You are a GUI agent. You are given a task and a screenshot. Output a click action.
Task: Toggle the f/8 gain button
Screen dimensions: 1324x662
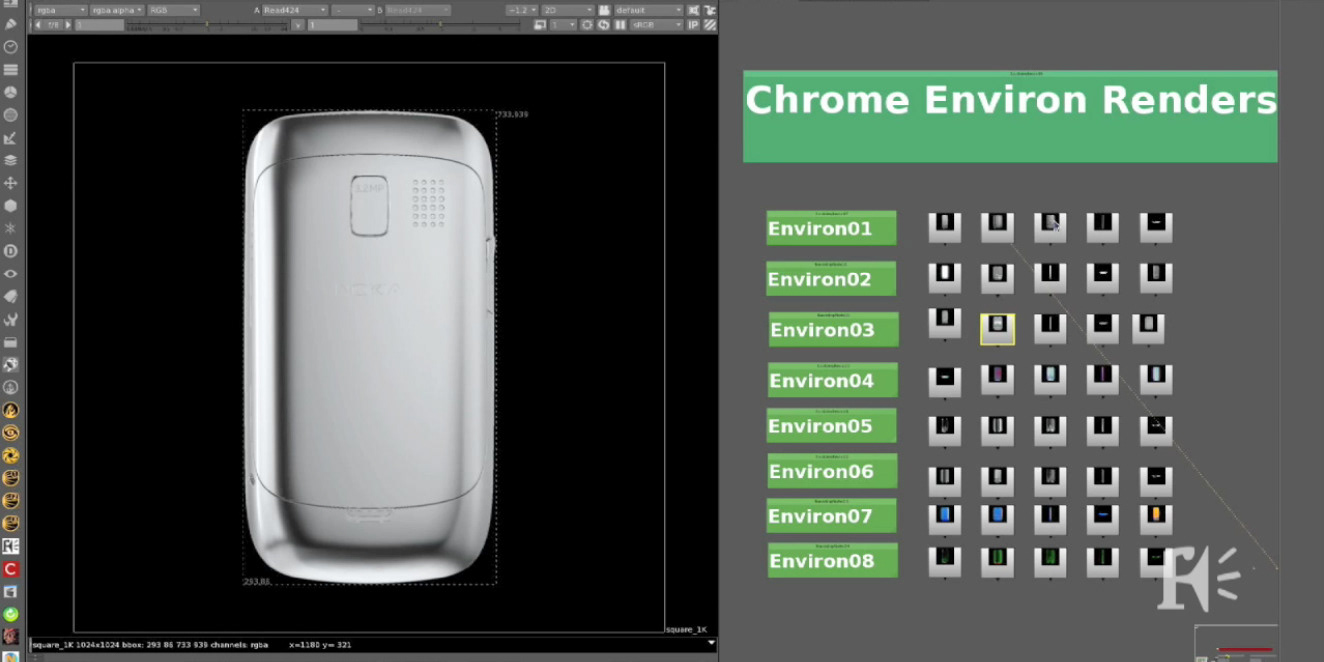pos(53,24)
